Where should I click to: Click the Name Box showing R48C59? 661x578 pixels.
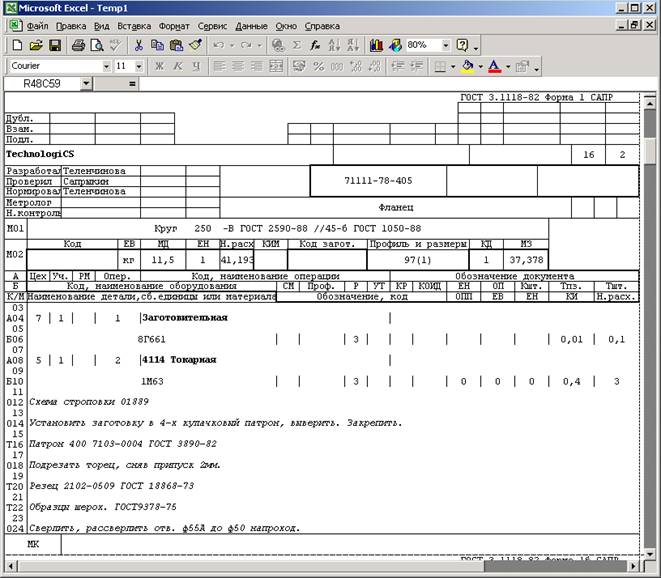pyautogui.click(x=45, y=84)
